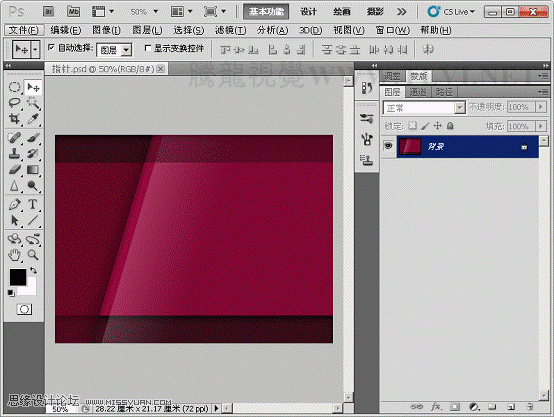
Task: Switch to the Photography workspace
Action: pyautogui.click(x=375, y=12)
